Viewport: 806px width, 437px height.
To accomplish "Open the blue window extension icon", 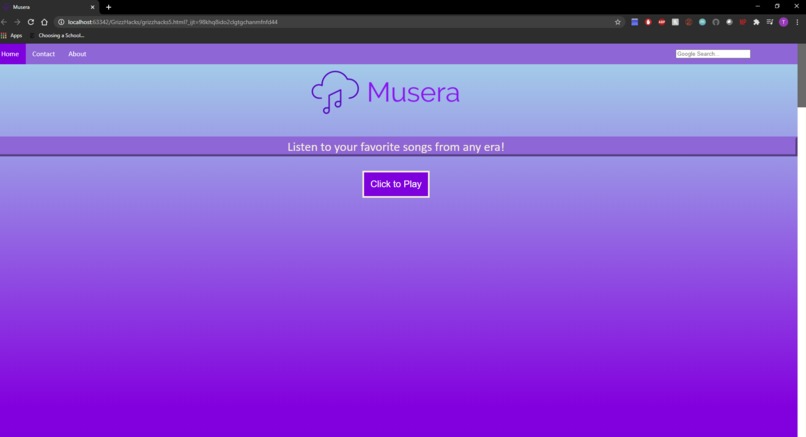I will tap(635, 22).
